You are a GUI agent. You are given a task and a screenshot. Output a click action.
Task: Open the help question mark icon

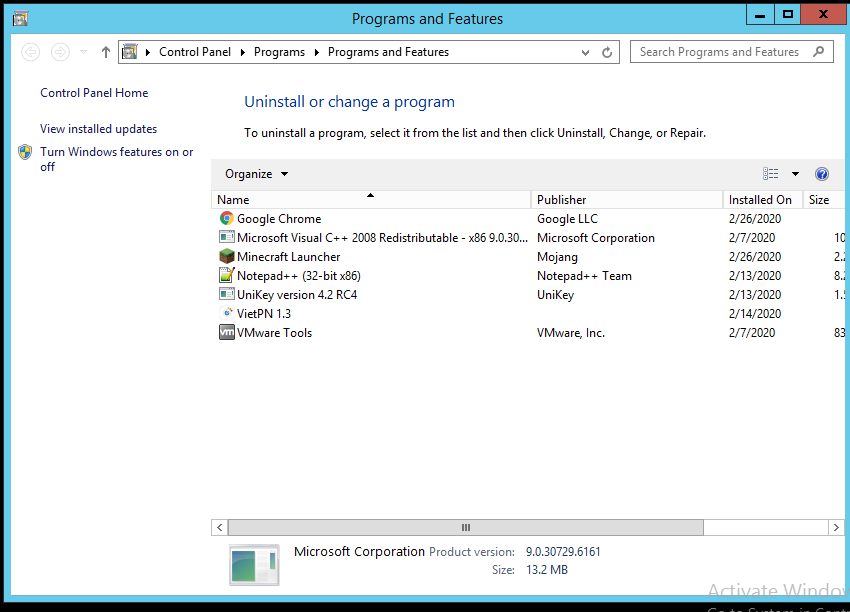click(x=822, y=174)
